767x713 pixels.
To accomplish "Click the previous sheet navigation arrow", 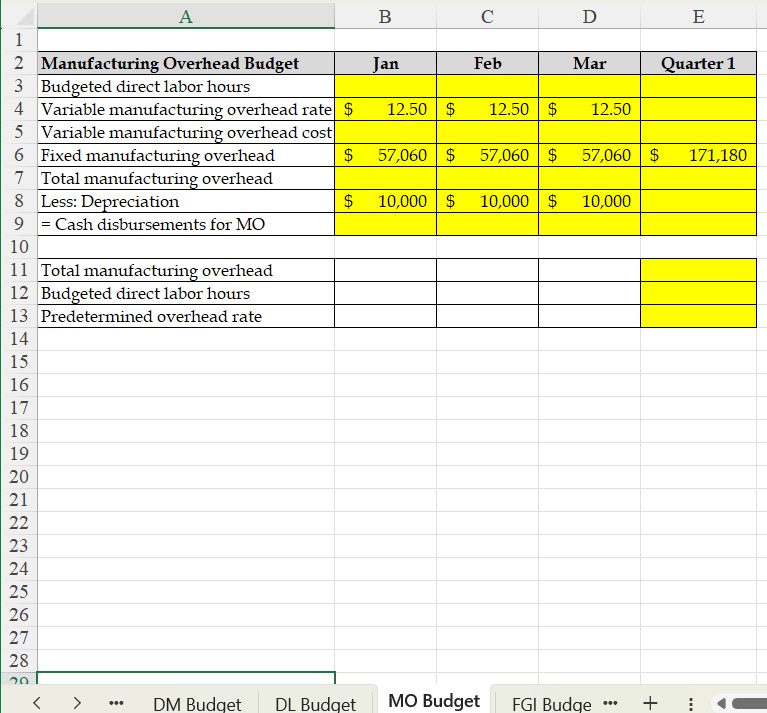I will pyautogui.click(x=36, y=703).
